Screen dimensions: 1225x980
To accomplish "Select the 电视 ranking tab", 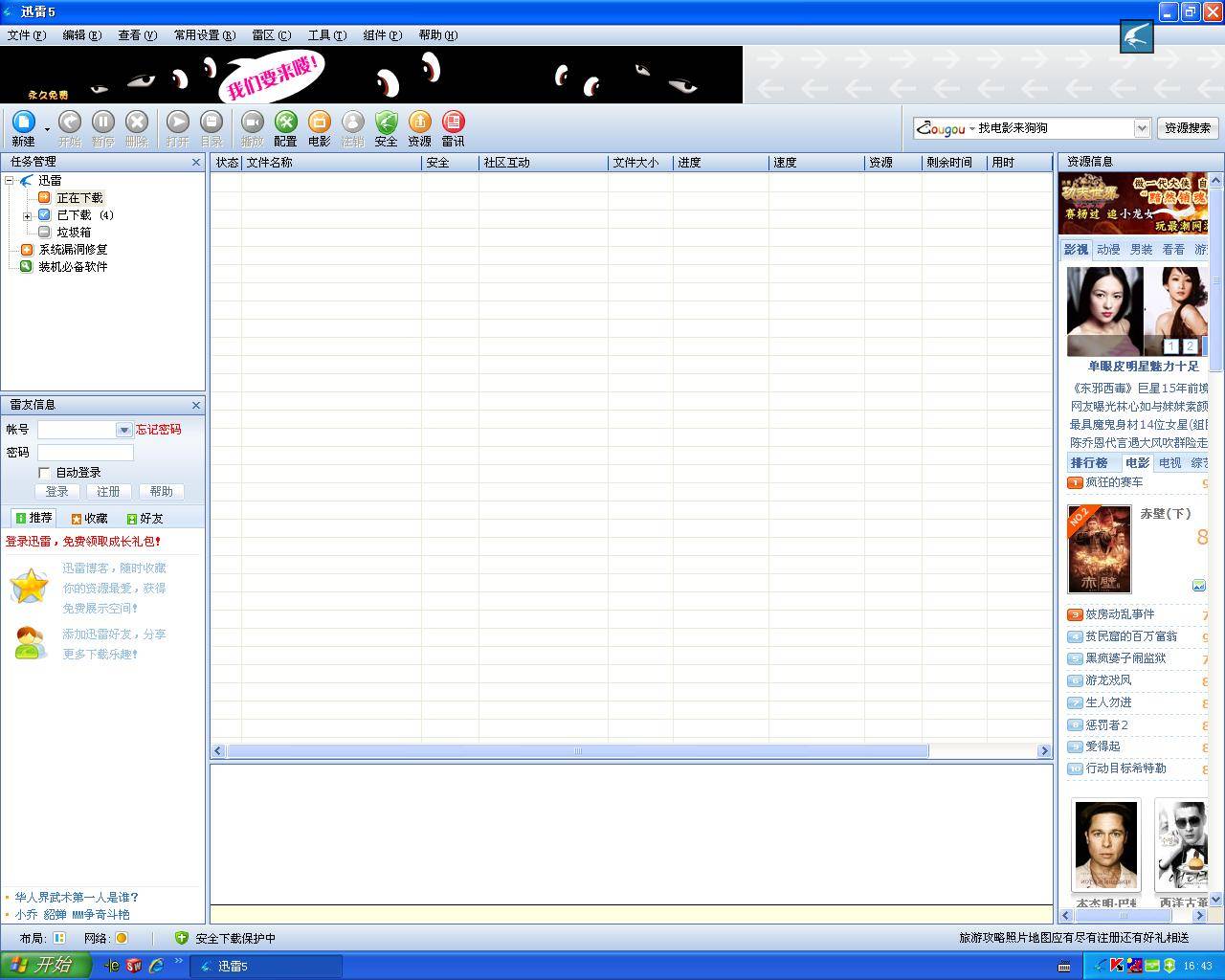I will click(1170, 463).
